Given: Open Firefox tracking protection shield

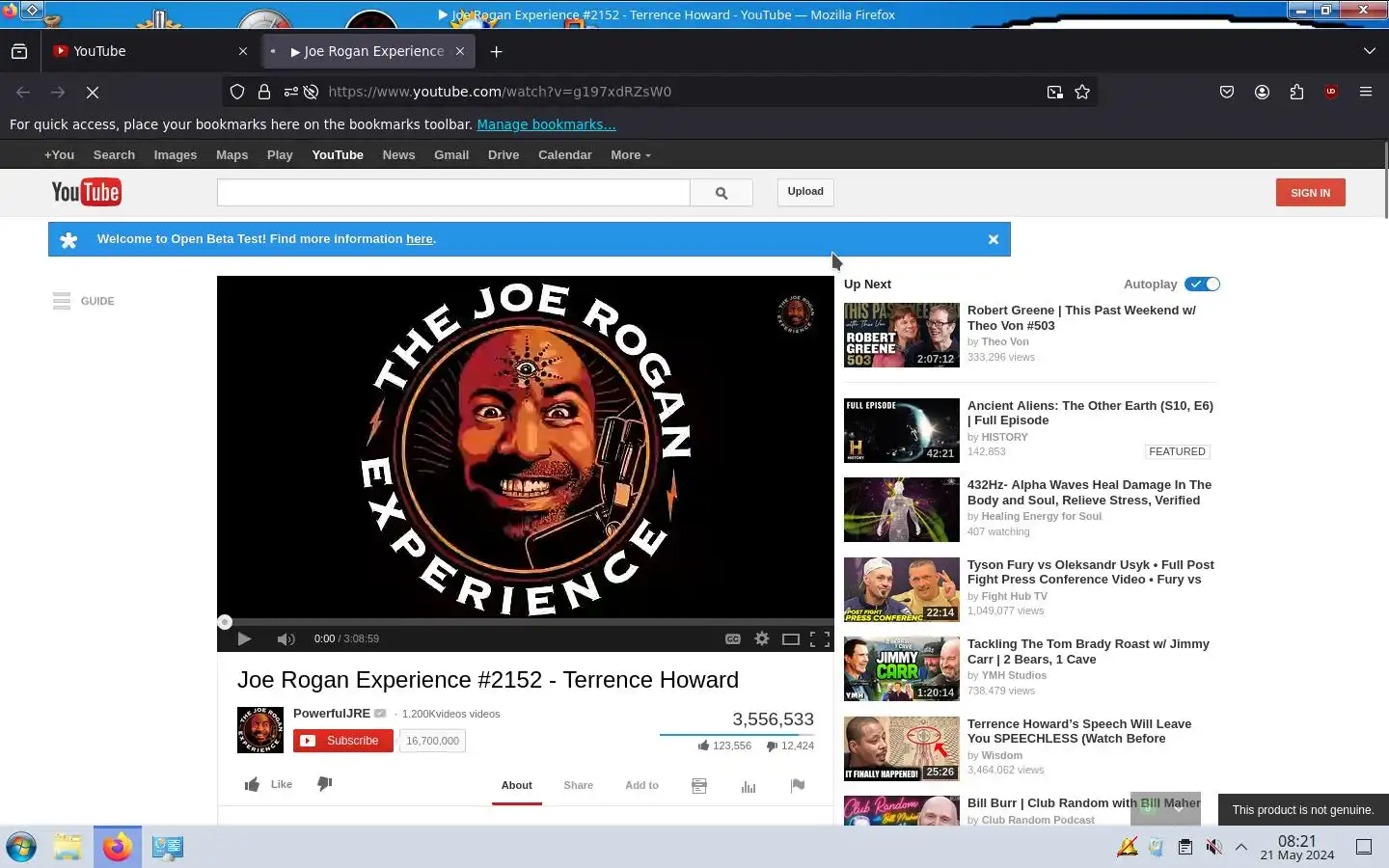Looking at the screenshot, I should point(237,92).
